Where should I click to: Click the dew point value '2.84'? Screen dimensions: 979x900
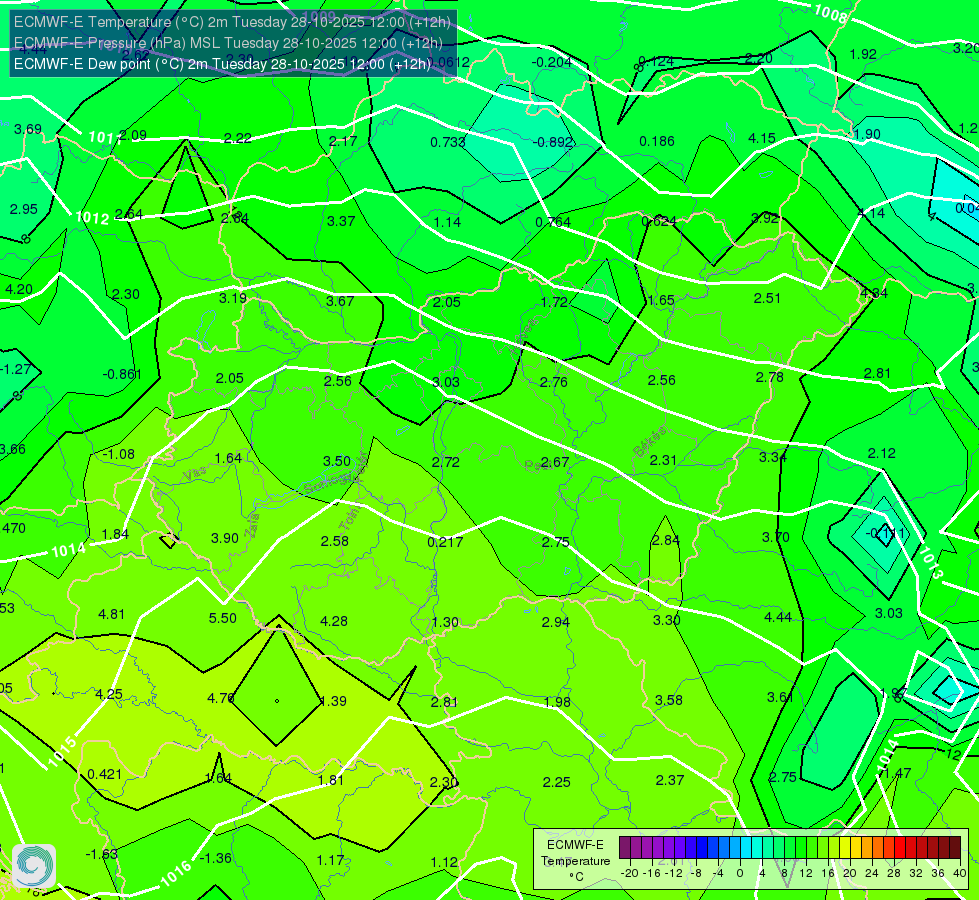coord(666,540)
